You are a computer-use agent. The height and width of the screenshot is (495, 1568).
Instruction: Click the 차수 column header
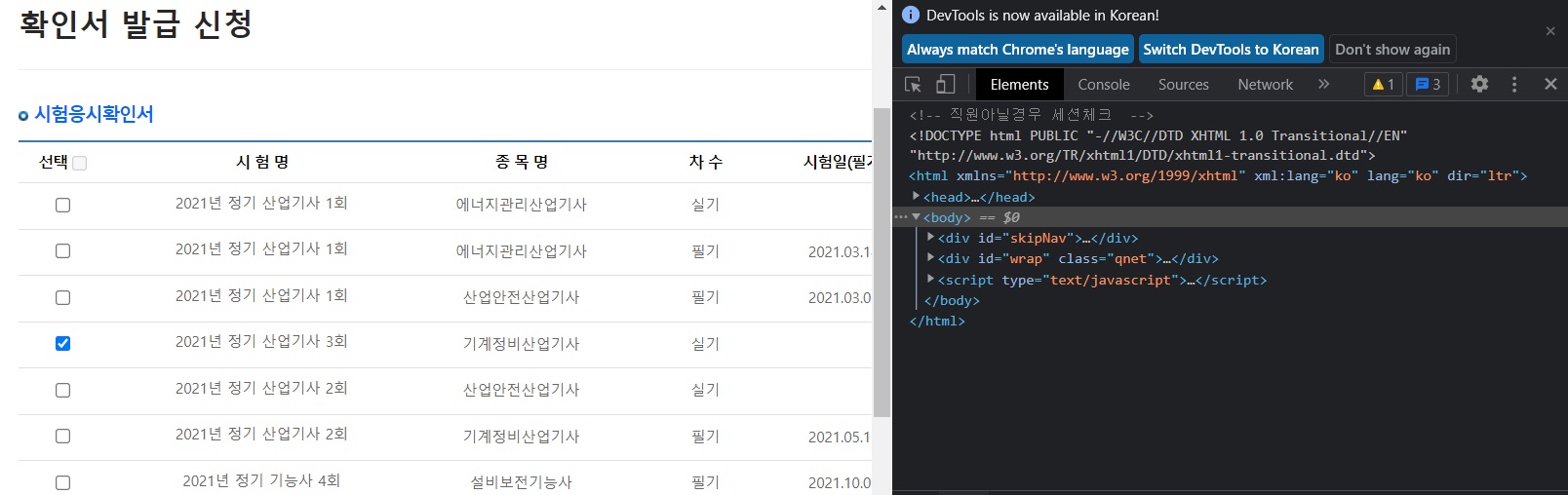pyautogui.click(x=706, y=162)
